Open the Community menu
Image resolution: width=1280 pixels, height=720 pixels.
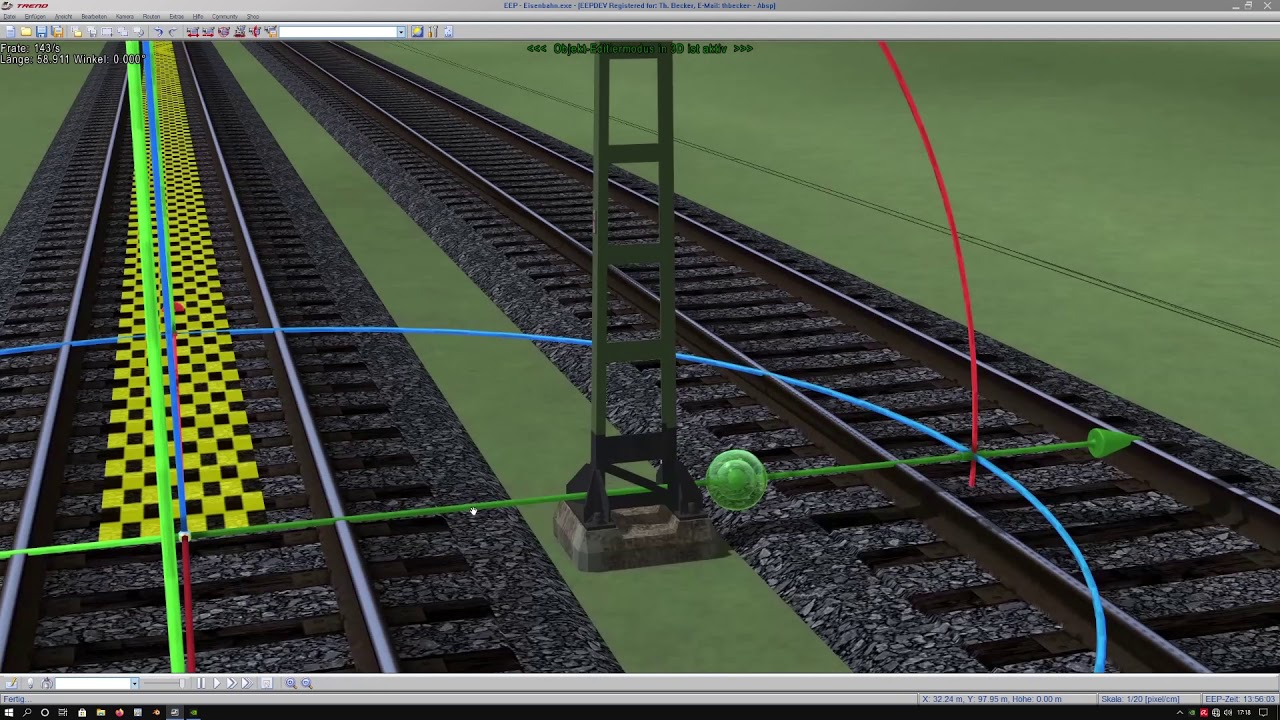[x=225, y=17]
